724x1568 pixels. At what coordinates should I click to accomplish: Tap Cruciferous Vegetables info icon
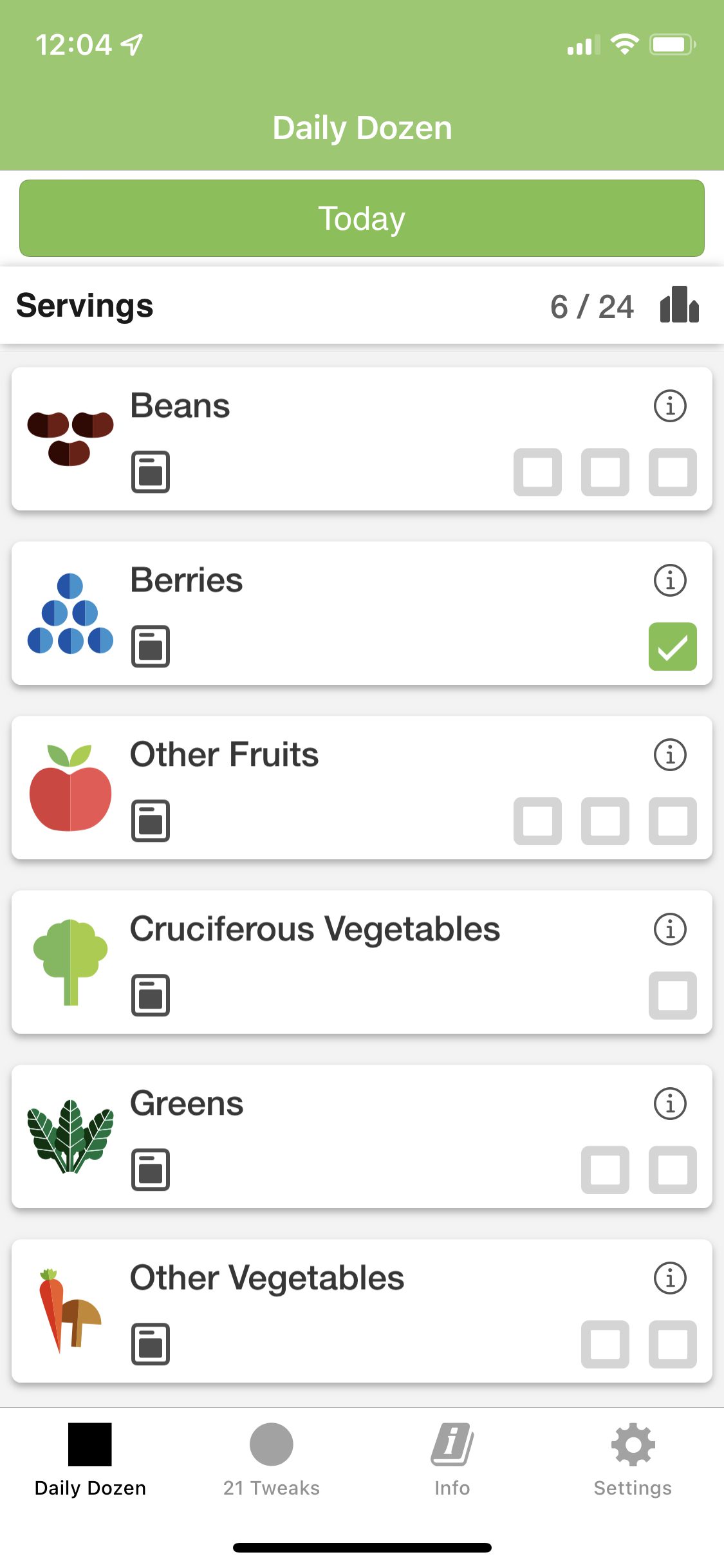(670, 929)
